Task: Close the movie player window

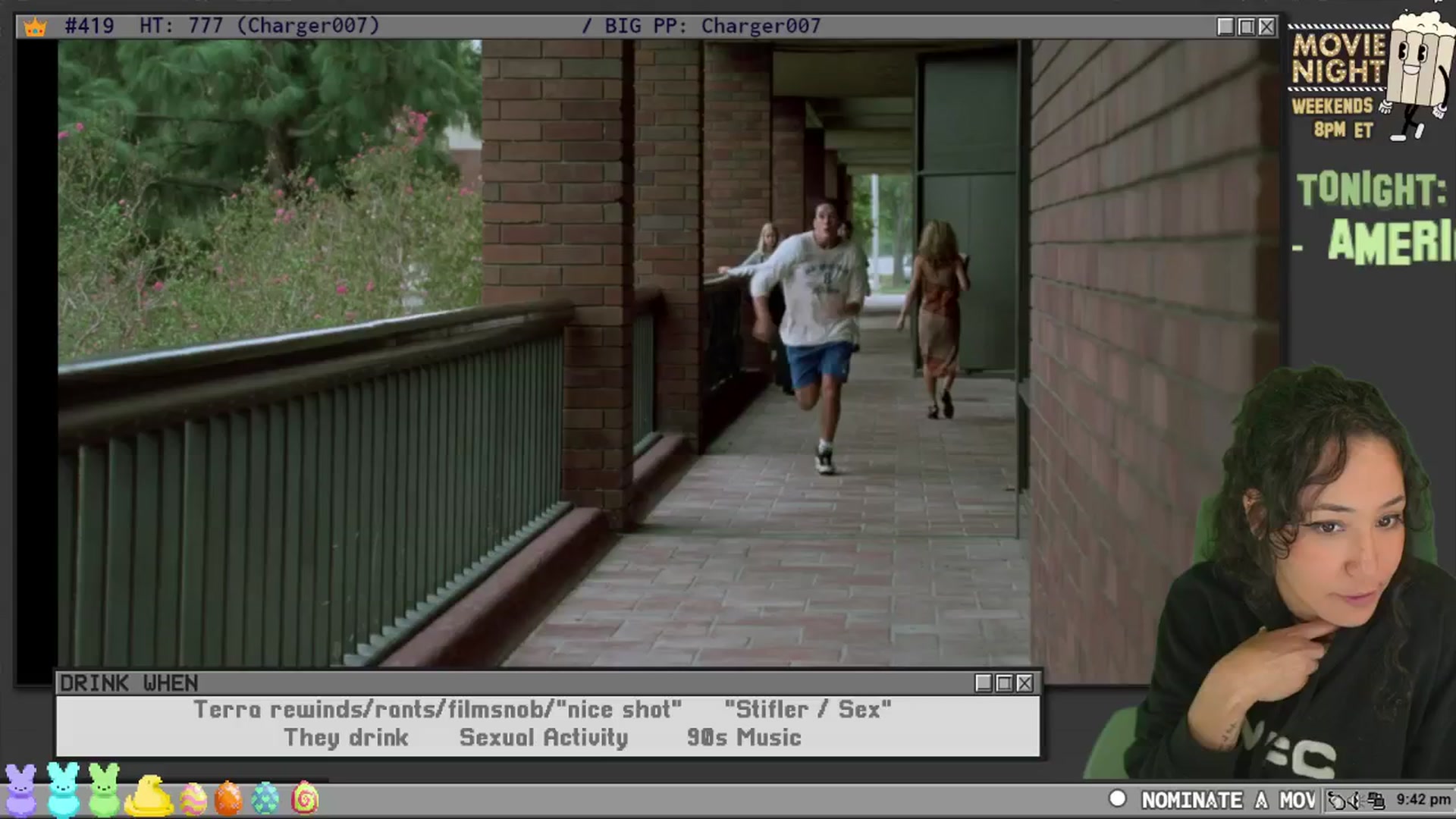Action: click(x=1266, y=27)
